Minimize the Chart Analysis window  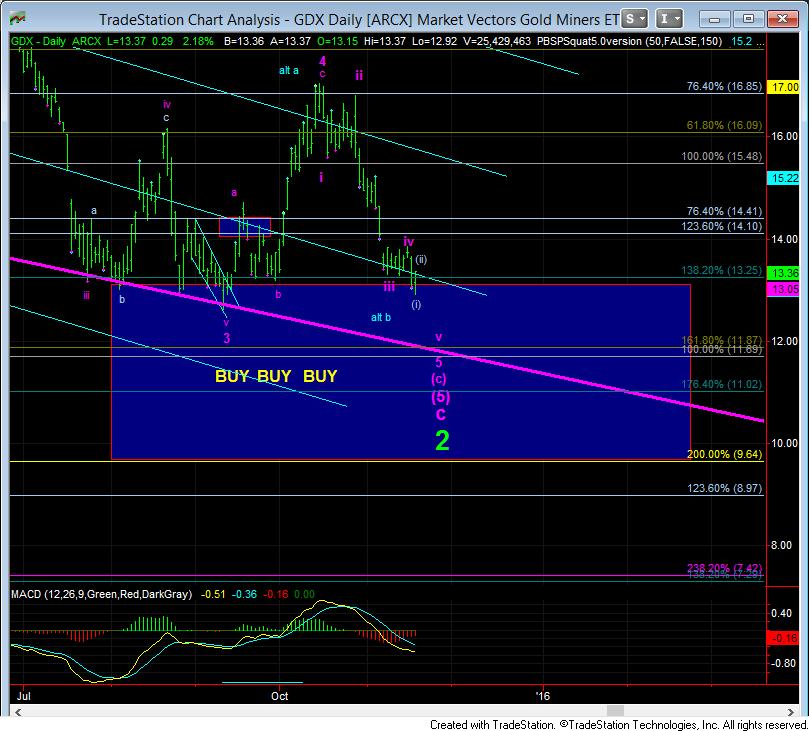pyautogui.click(x=715, y=20)
